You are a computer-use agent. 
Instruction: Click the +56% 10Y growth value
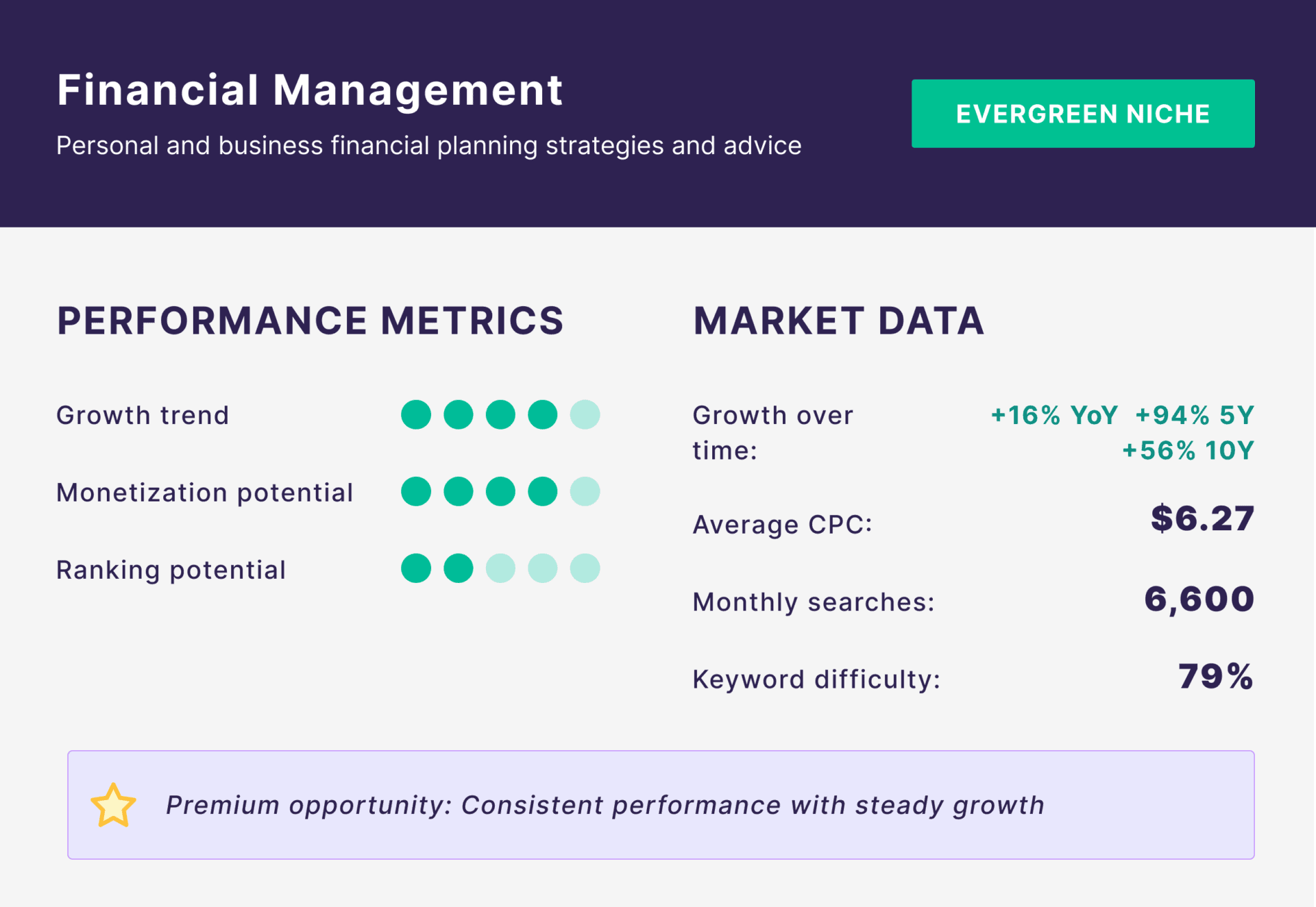pos(1187,451)
